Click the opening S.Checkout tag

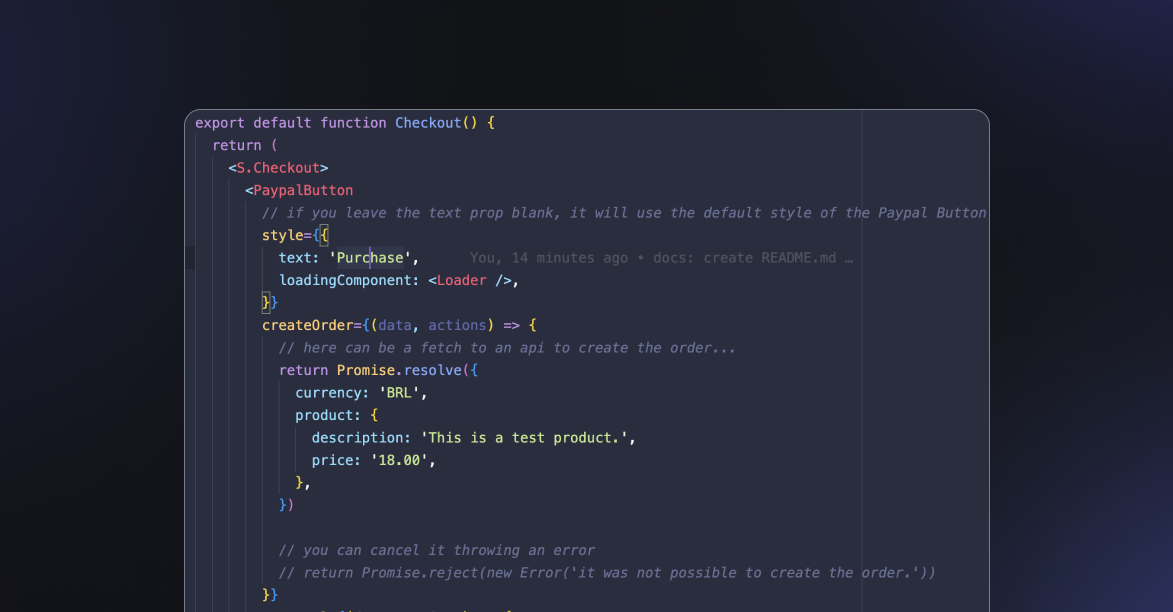pyautogui.click(x=278, y=168)
